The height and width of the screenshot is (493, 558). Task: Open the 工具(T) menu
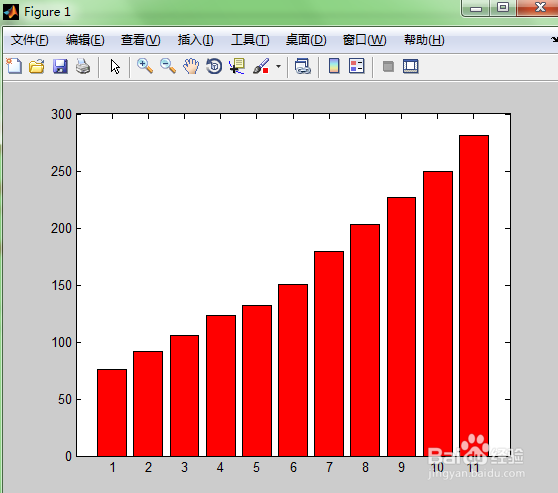250,40
